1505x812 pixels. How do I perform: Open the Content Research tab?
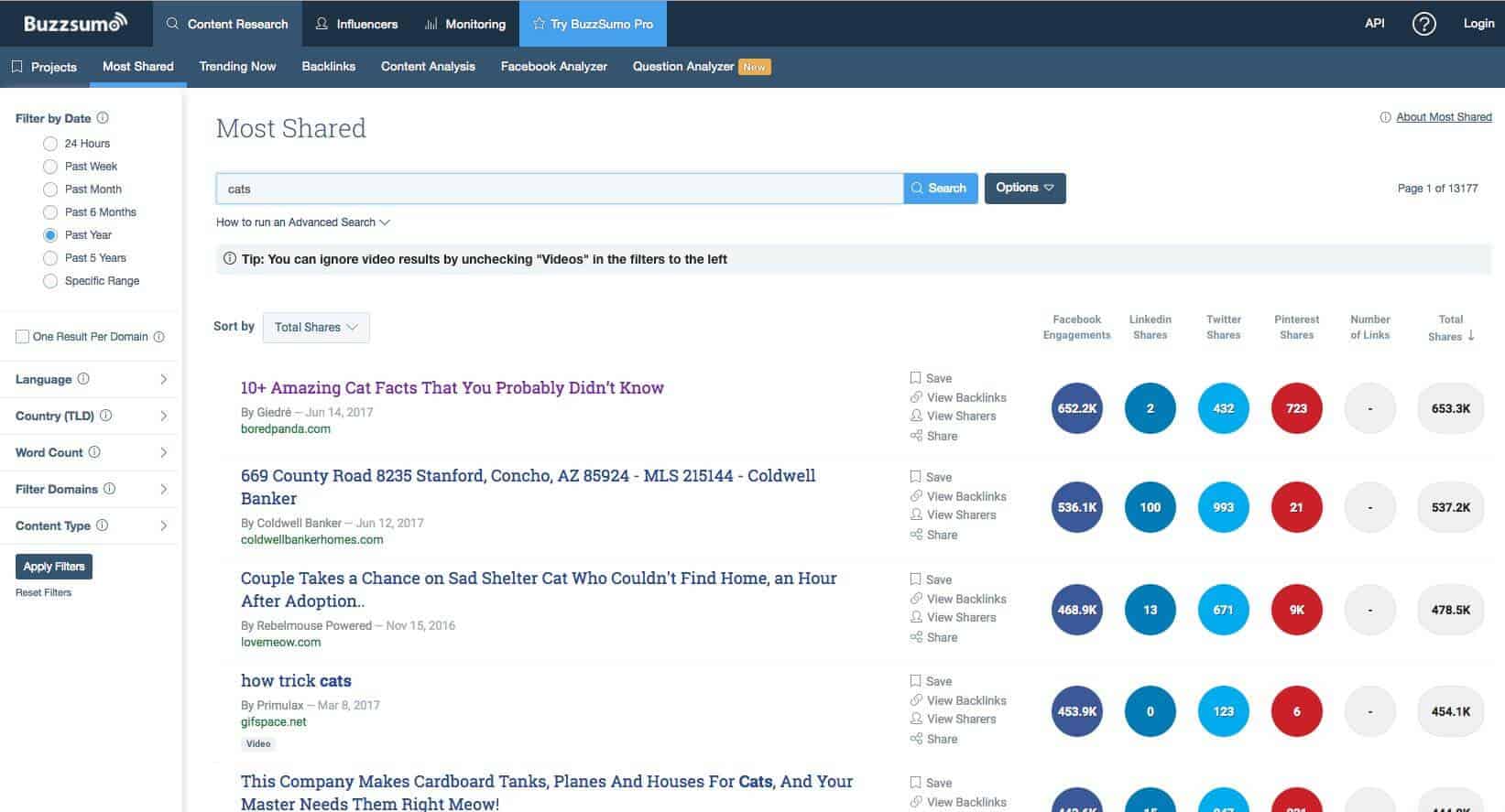227,24
